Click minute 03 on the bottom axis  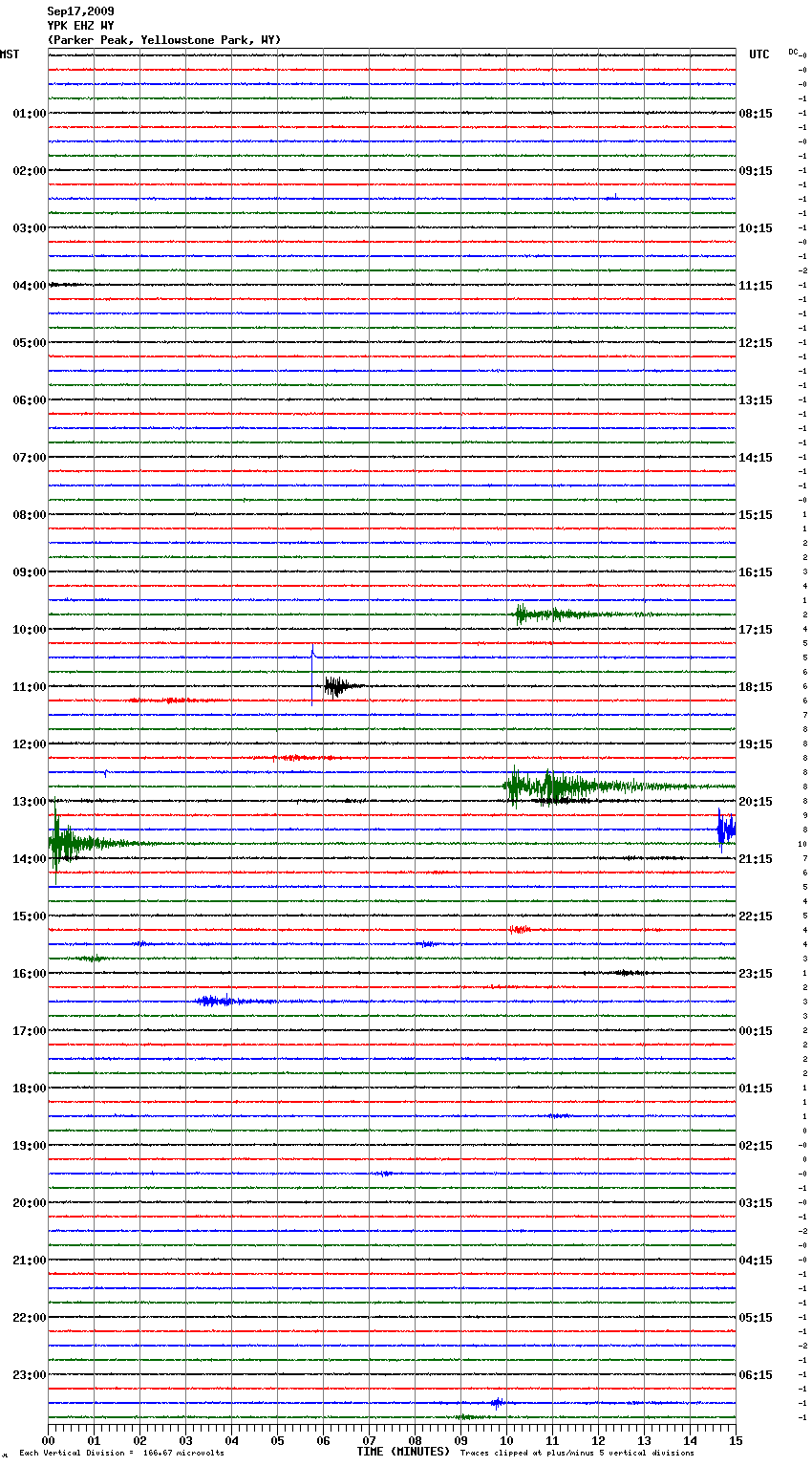[186, 1440]
